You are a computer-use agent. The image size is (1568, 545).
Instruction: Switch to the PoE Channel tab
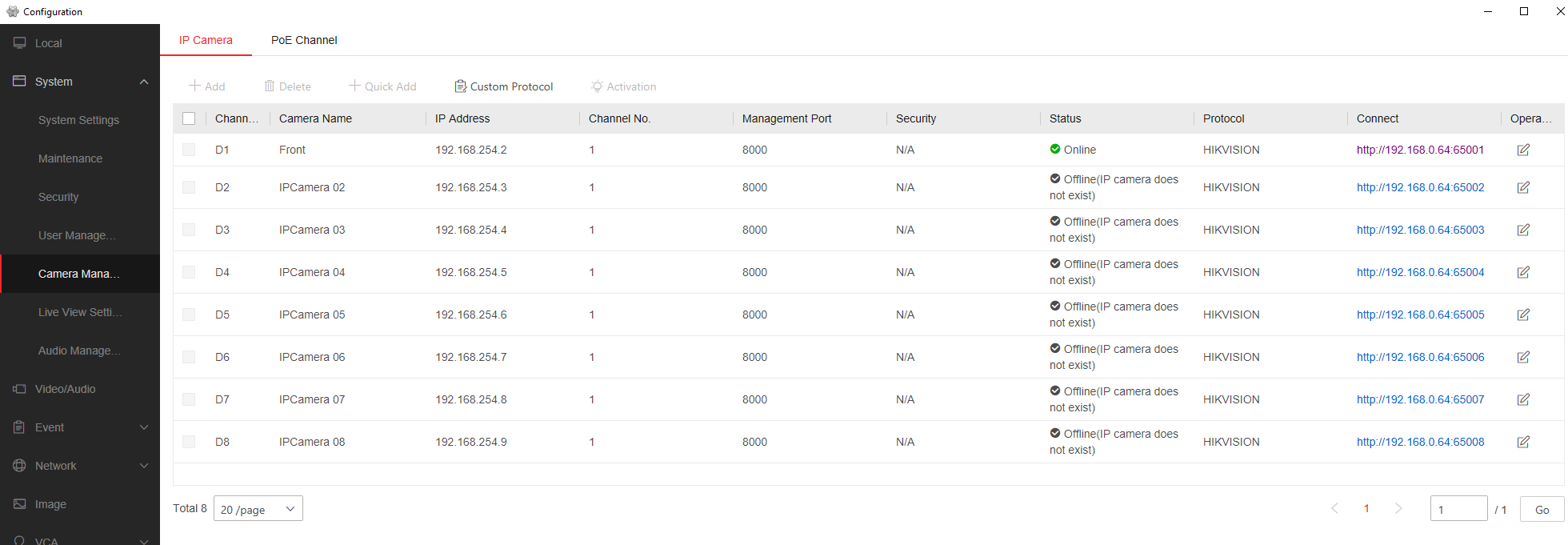click(x=304, y=40)
